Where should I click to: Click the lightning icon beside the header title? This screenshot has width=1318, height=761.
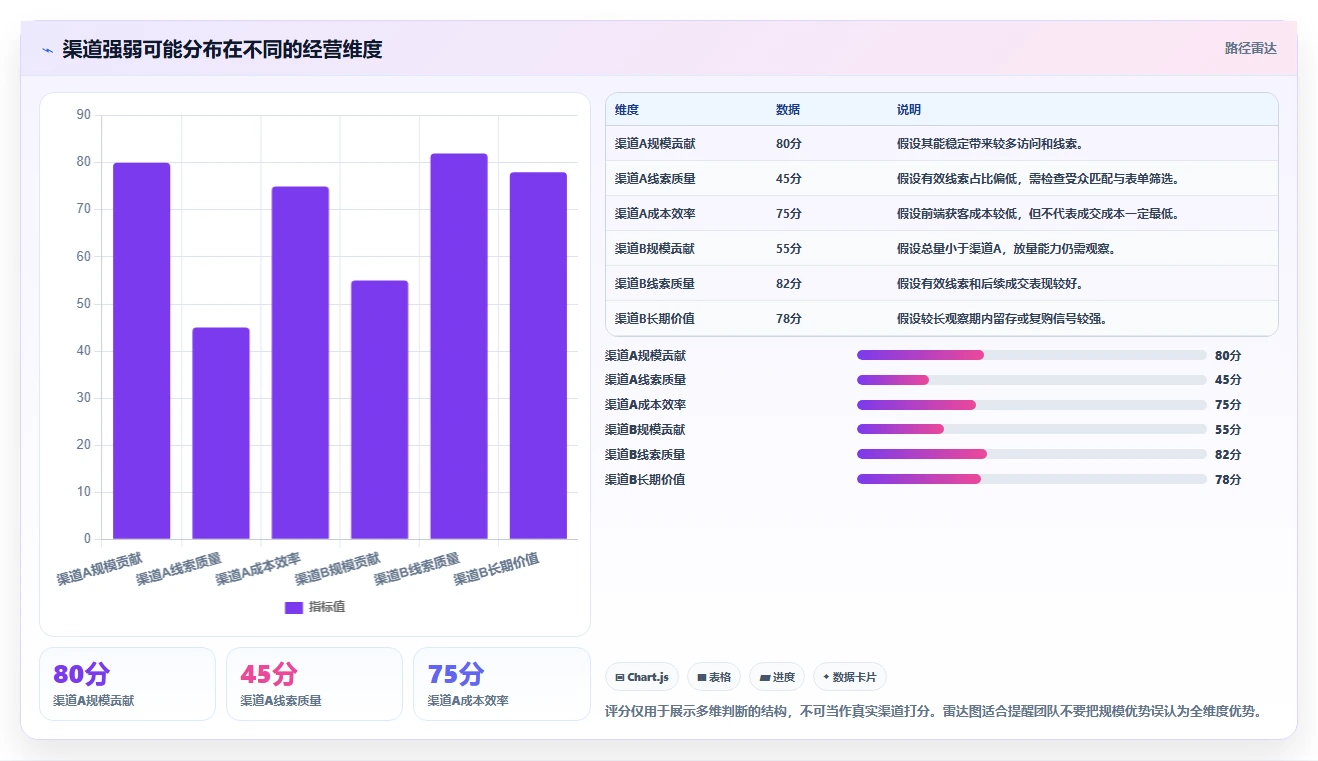pyautogui.click(x=47, y=50)
